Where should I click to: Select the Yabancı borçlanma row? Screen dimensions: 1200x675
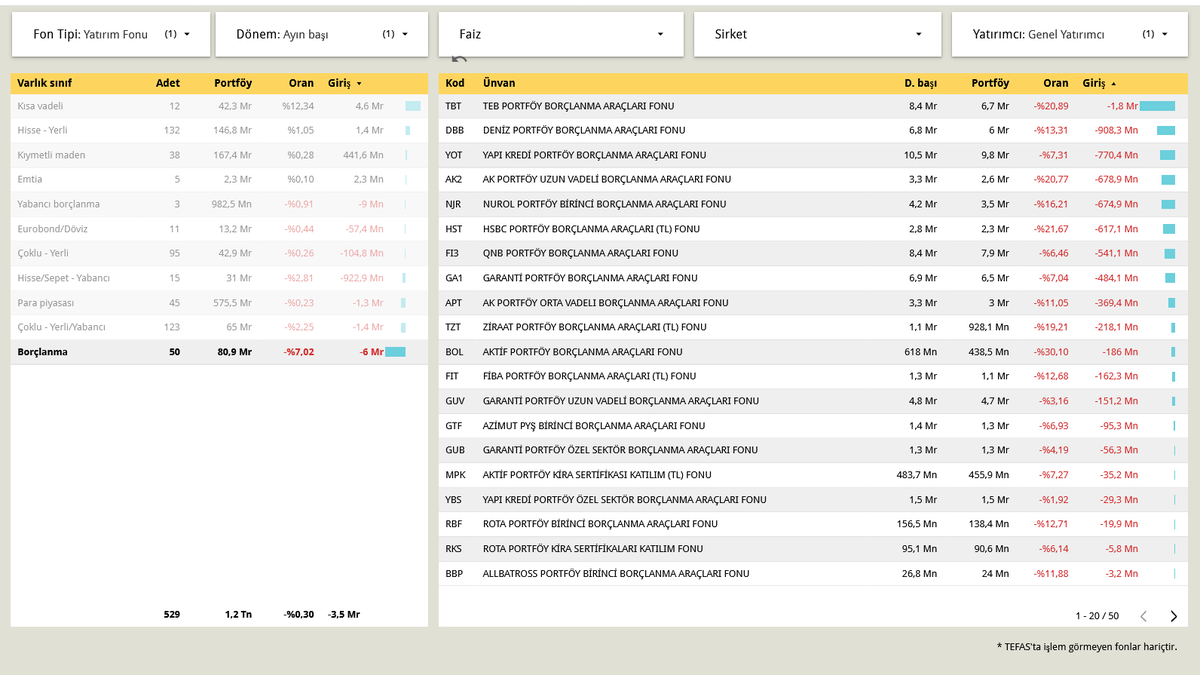click(219, 204)
